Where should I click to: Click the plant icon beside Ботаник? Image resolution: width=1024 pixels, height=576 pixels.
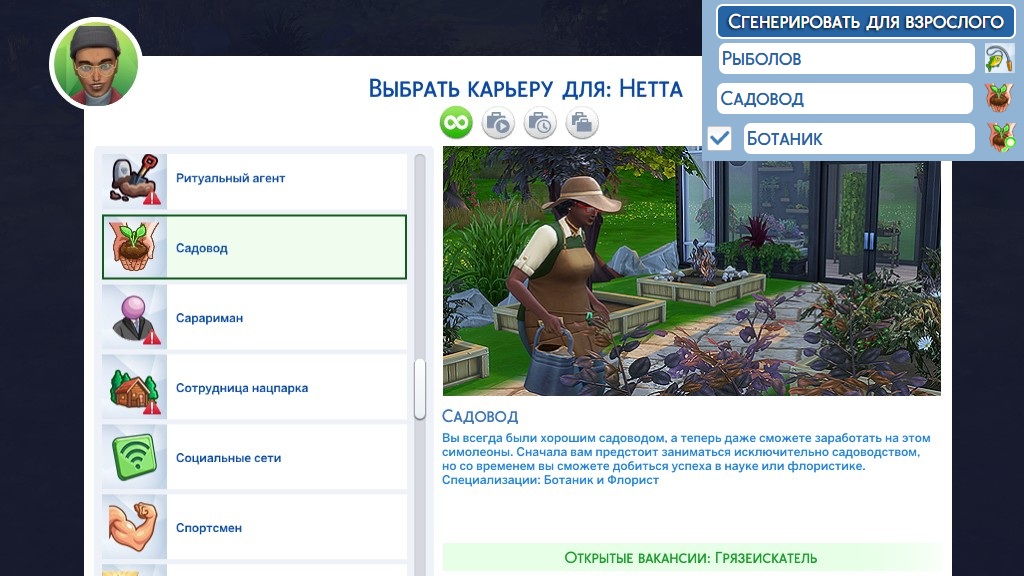click(x=1000, y=138)
